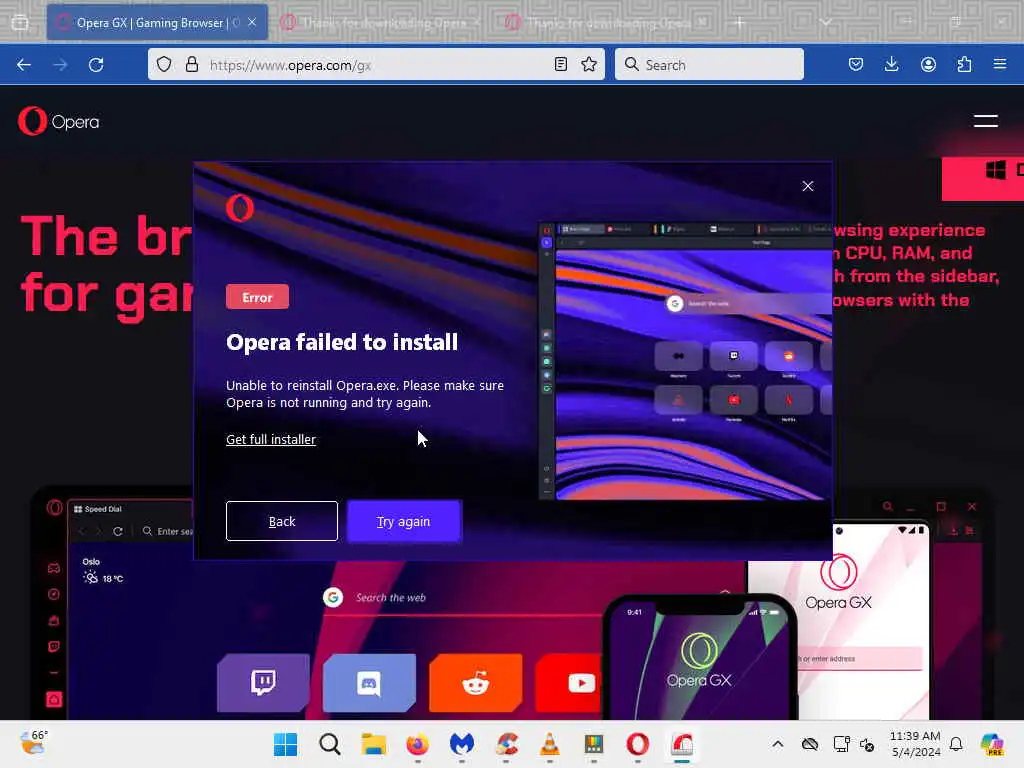Open a new tab with the plus button
The height and width of the screenshot is (768, 1024).
[x=739, y=23]
